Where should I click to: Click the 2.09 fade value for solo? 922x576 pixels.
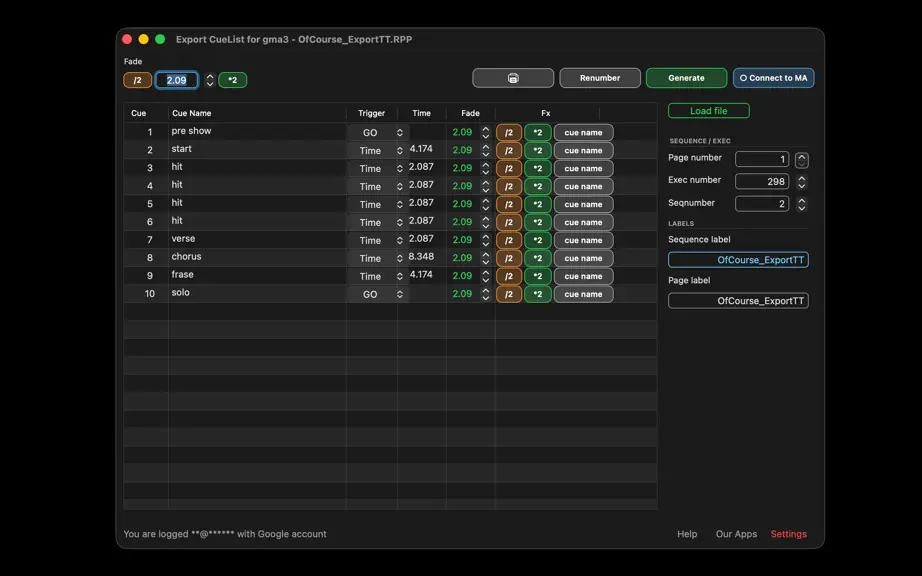[x=462, y=293]
